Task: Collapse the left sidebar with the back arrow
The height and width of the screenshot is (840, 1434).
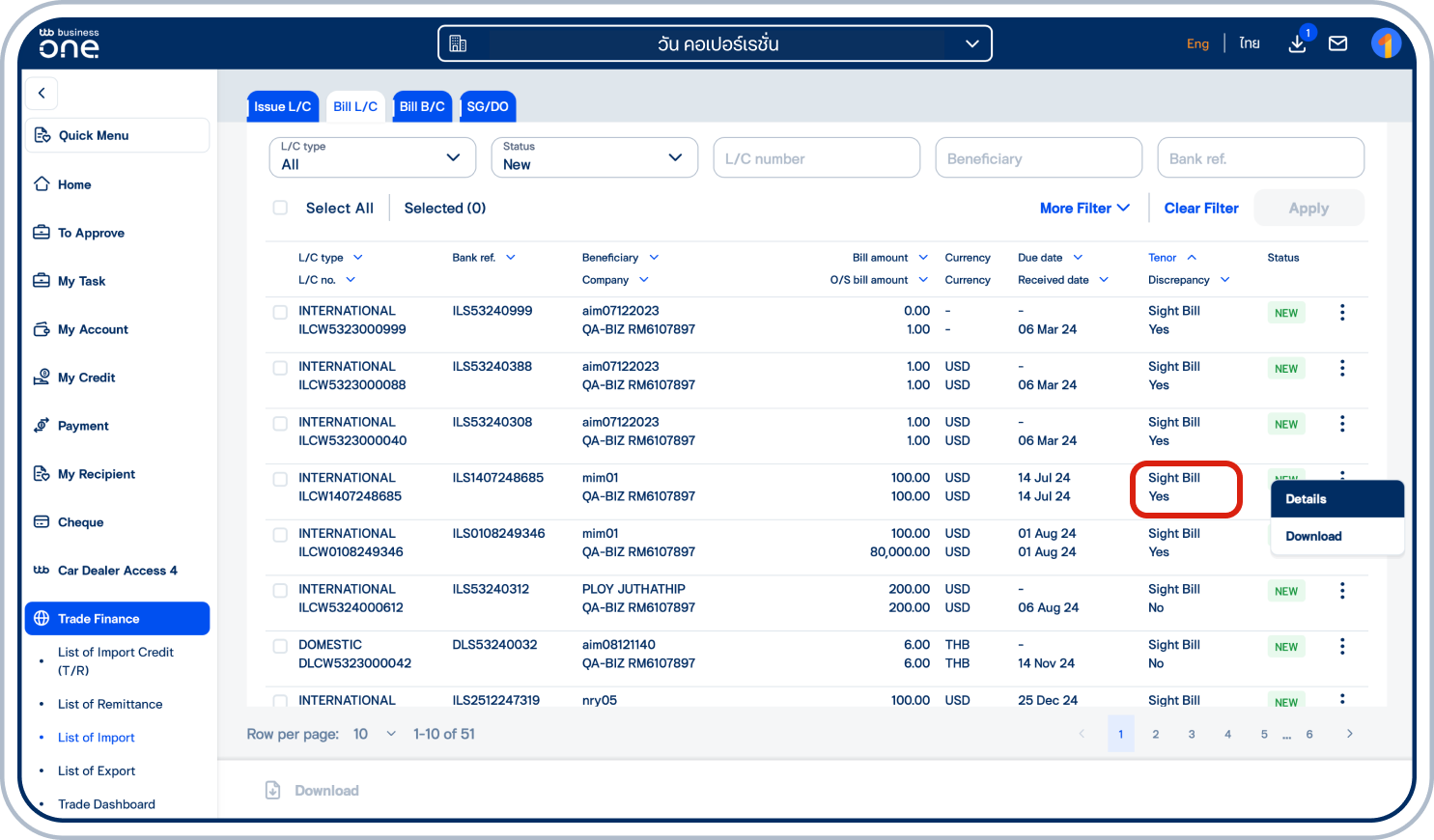Action: (x=42, y=93)
